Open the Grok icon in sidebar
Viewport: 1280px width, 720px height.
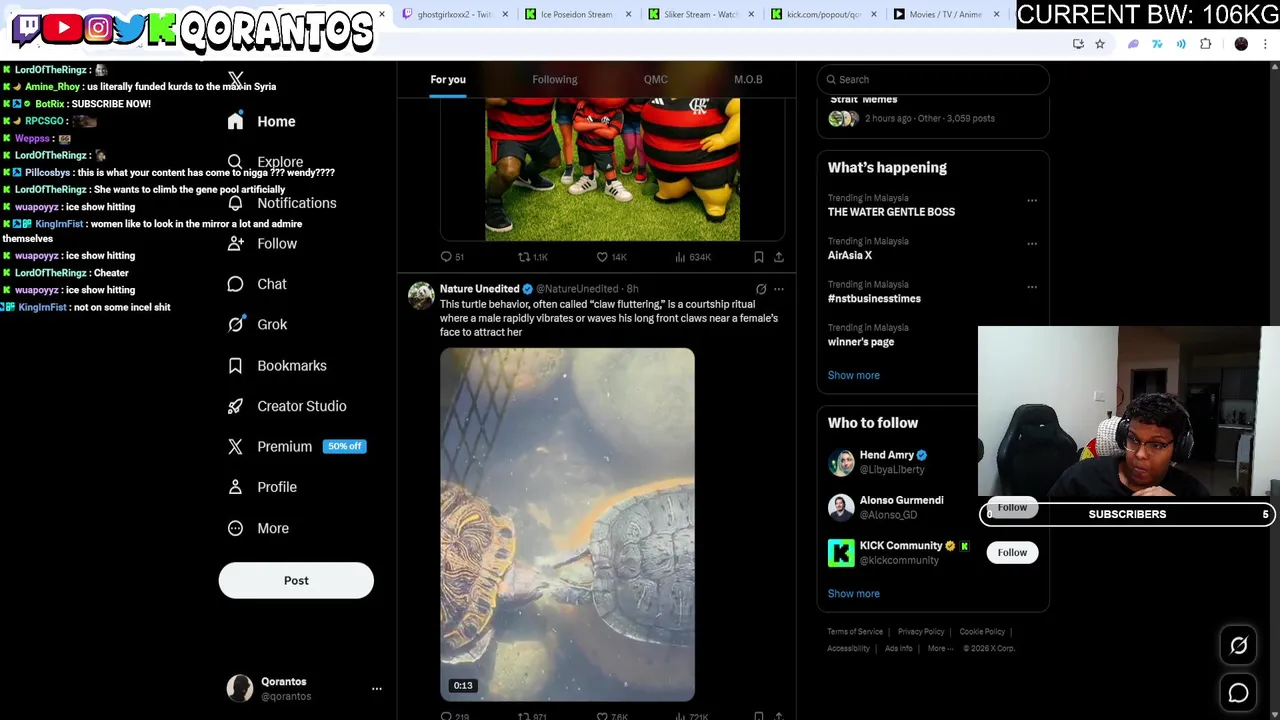tap(235, 324)
